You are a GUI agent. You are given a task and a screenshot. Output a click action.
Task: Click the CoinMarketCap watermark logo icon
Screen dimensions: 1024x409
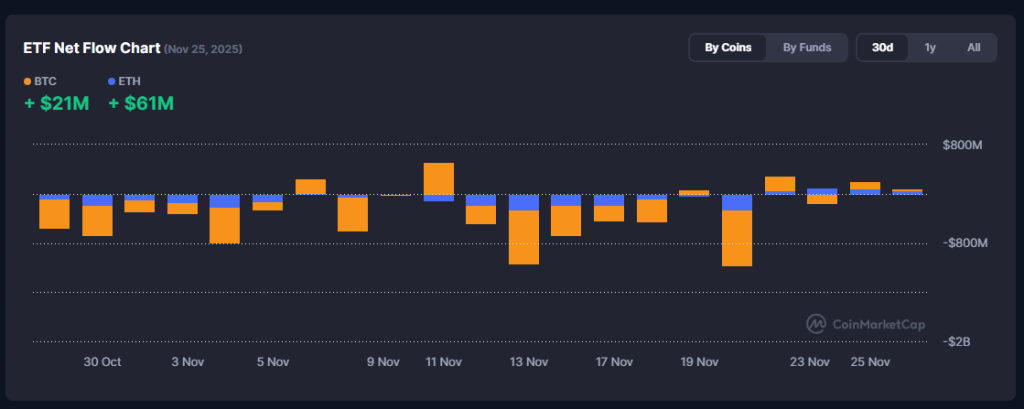tap(816, 324)
